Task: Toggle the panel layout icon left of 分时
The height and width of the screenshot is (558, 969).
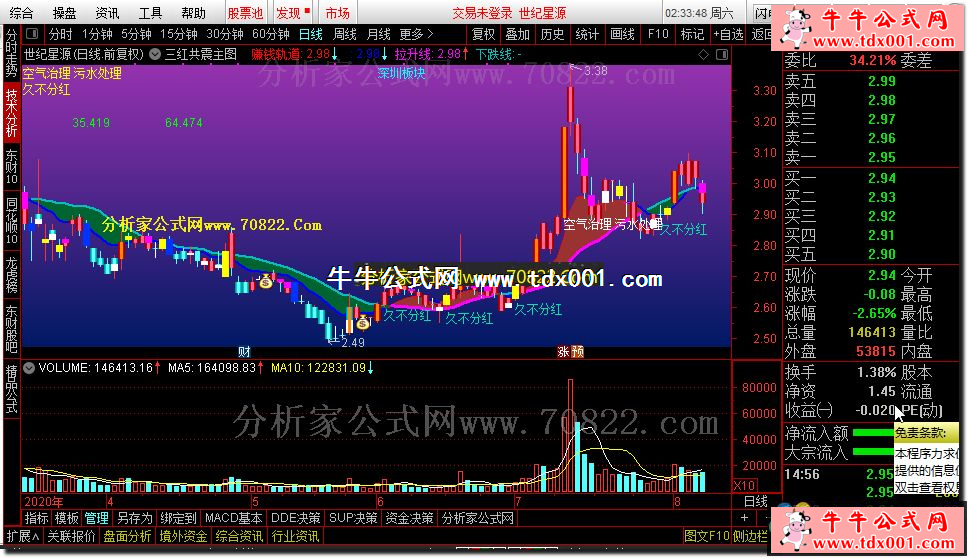Action: (x=32, y=34)
